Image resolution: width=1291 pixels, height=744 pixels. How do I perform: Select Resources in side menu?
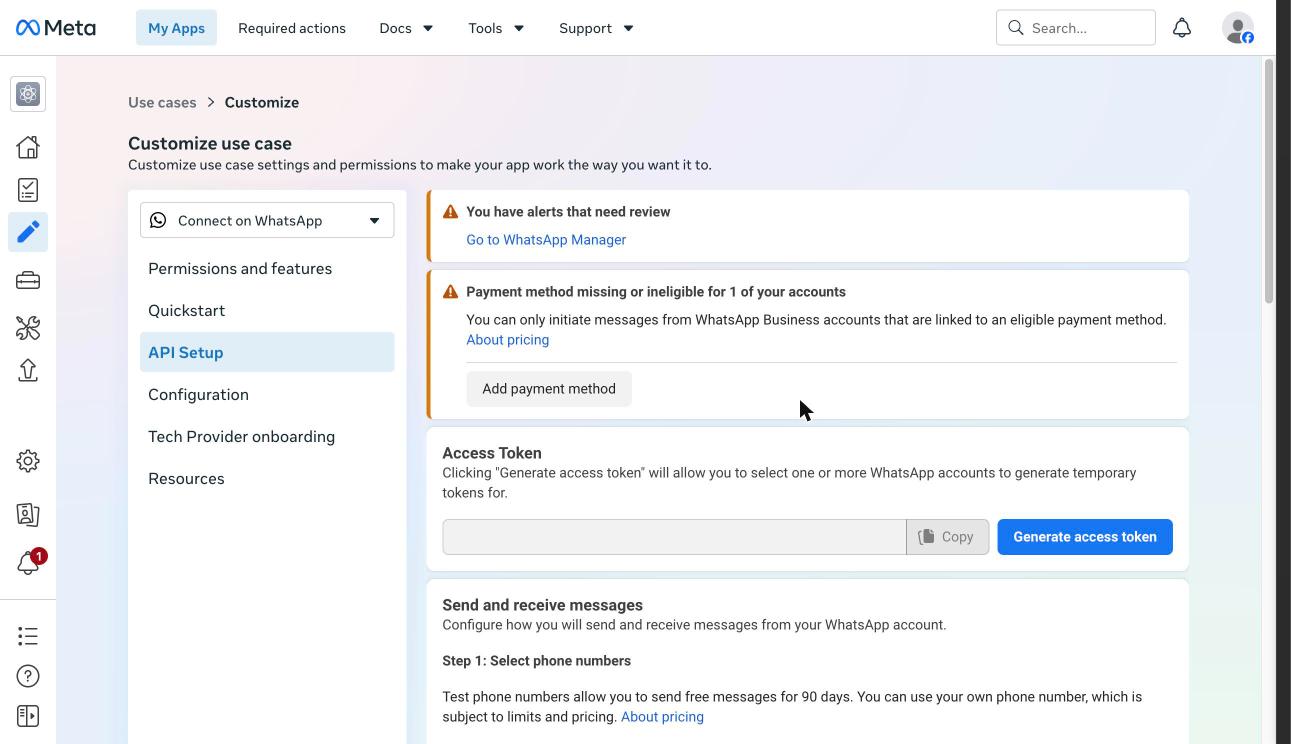267,478
